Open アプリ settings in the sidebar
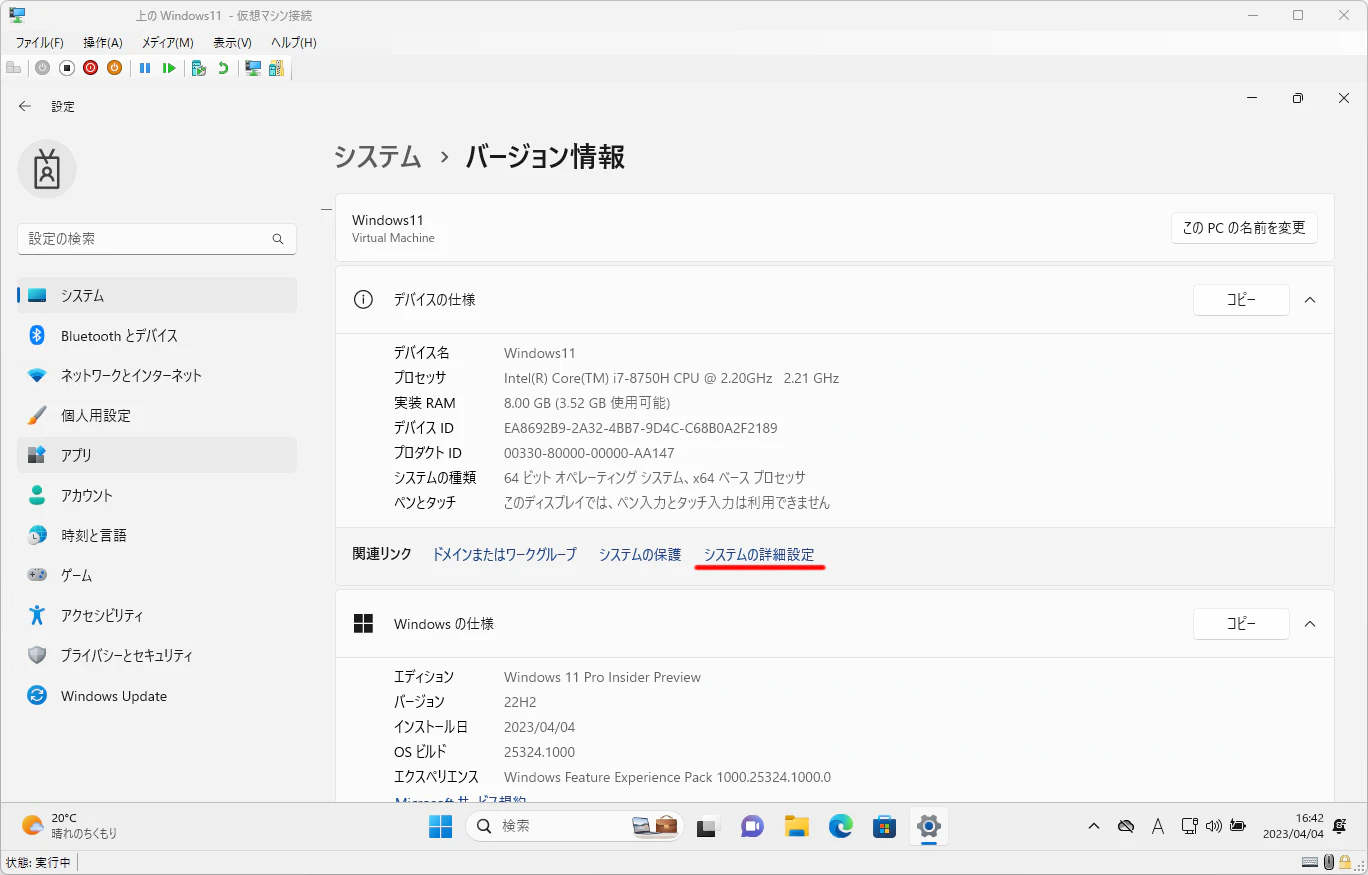 pyautogui.click(x=157, y=455)
